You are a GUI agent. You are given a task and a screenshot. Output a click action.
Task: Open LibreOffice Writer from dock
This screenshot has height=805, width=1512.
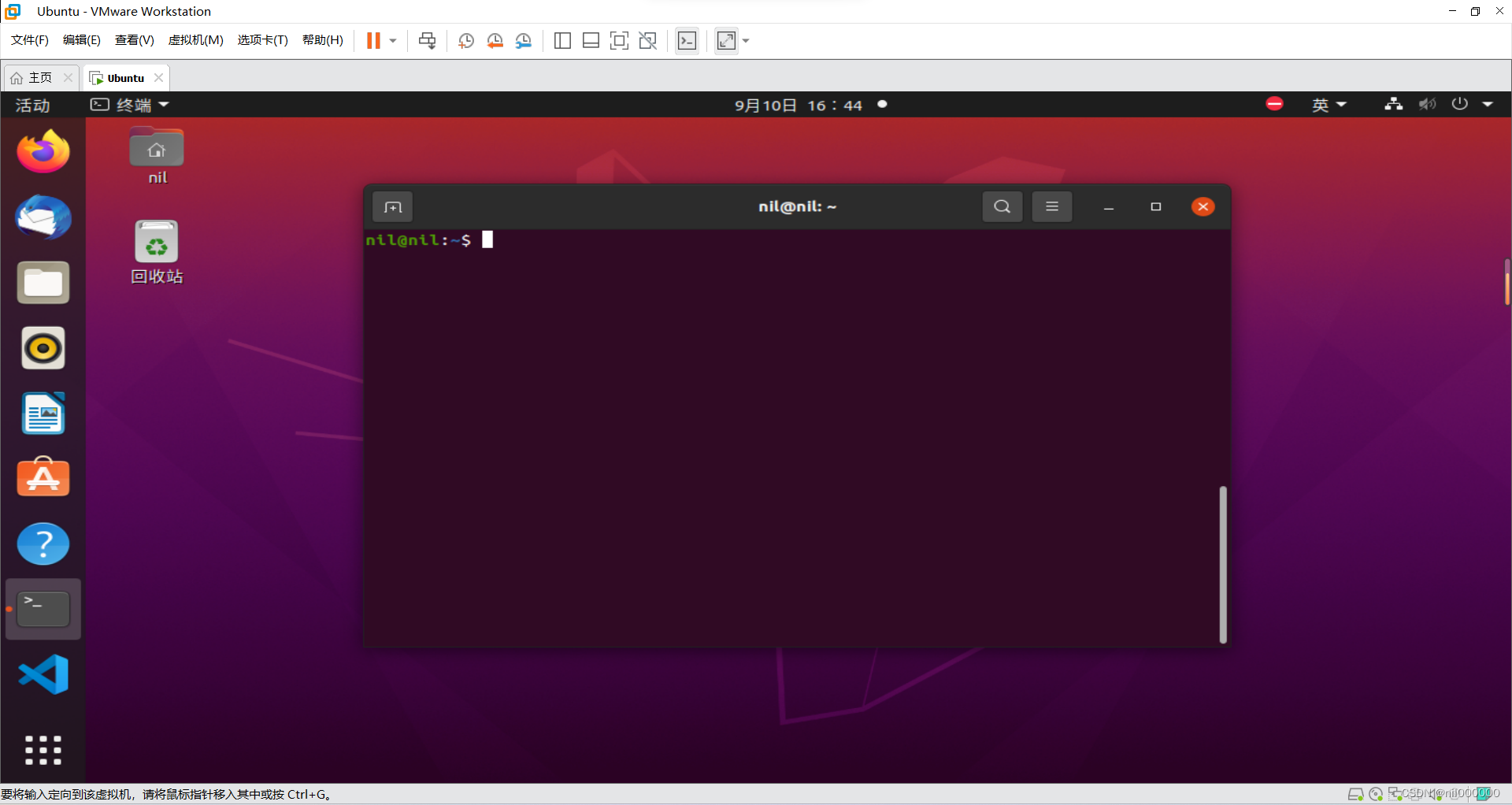pos(43,413)
